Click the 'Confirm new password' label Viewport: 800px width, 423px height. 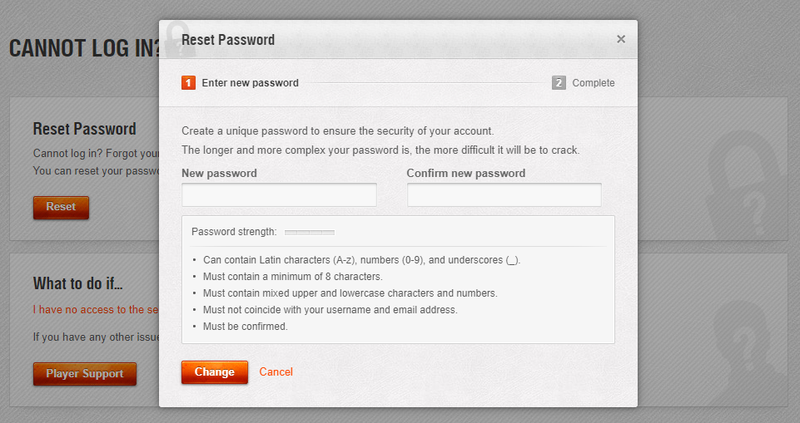click(466, 173)
